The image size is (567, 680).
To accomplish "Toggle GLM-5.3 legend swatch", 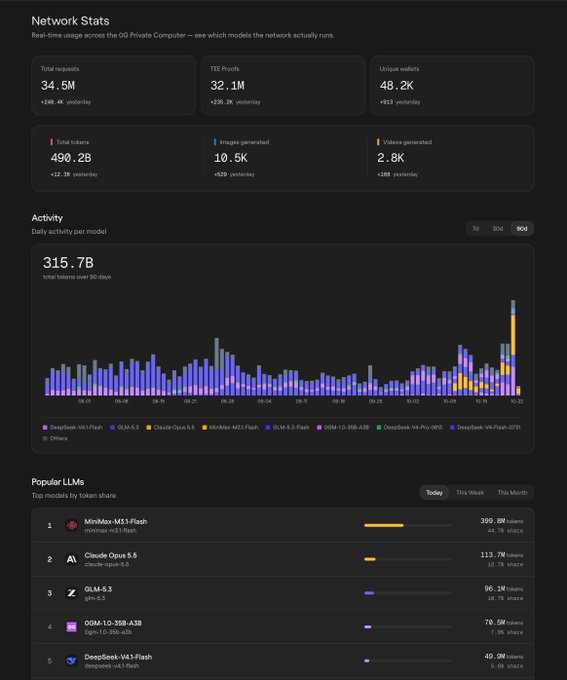I will click(x=113, y=428).
